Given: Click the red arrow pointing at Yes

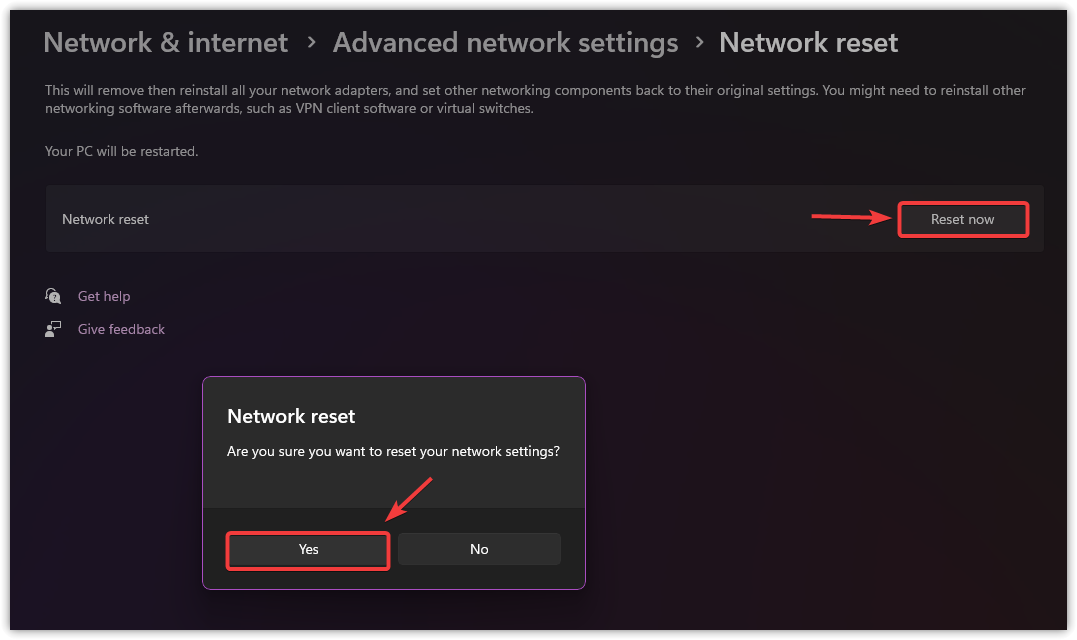Looking at the screenshot, I should (410, 499).
